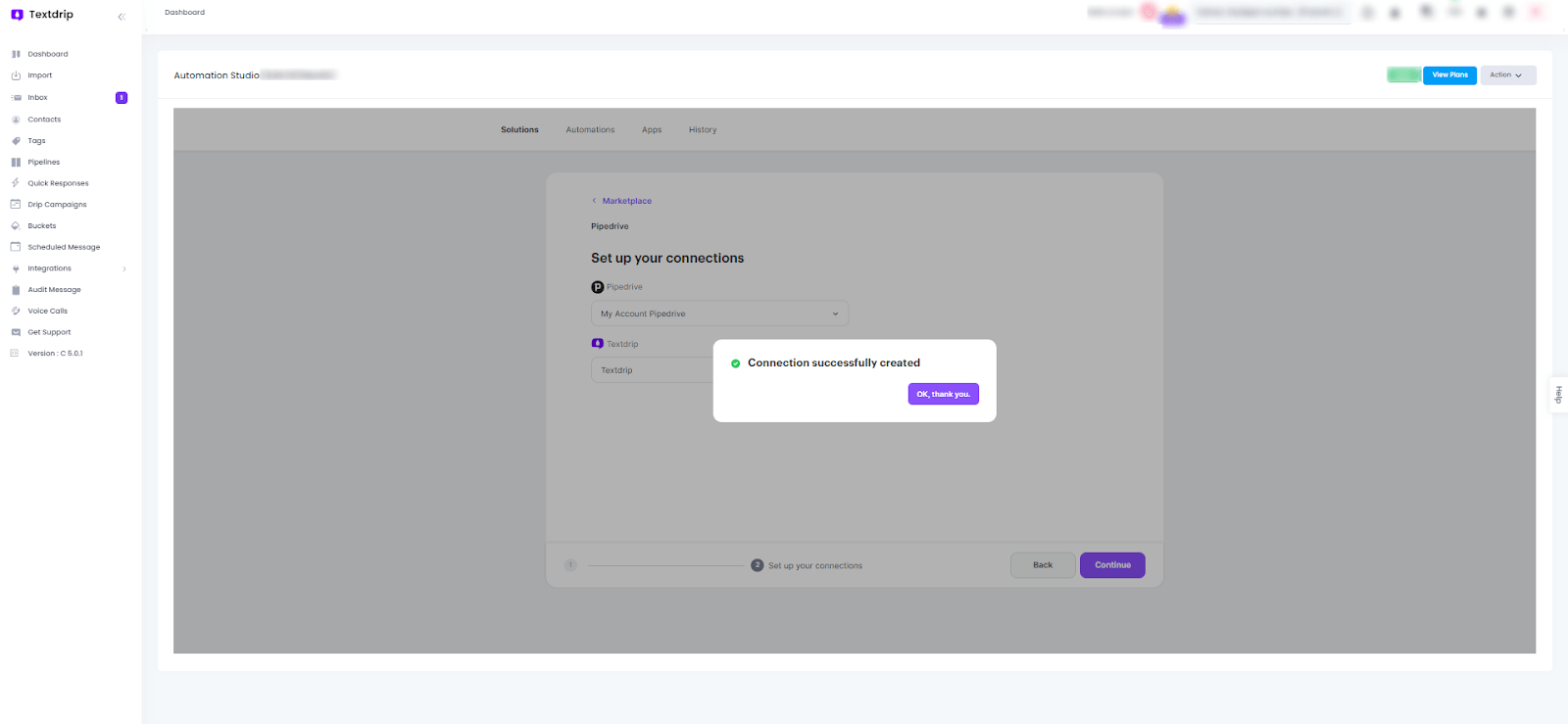
Task: Click the green success checkmark icon
Action: pyautogui.click(x=736, y=363)
